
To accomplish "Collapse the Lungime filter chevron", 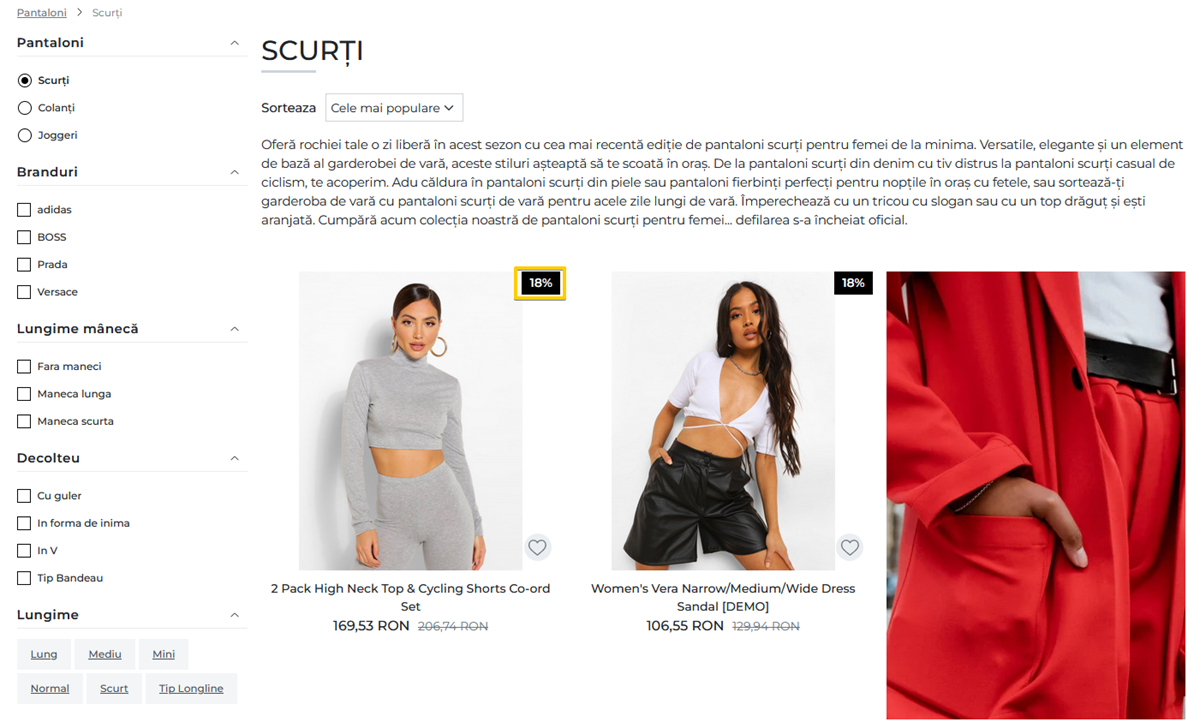I will pos(235,615).
